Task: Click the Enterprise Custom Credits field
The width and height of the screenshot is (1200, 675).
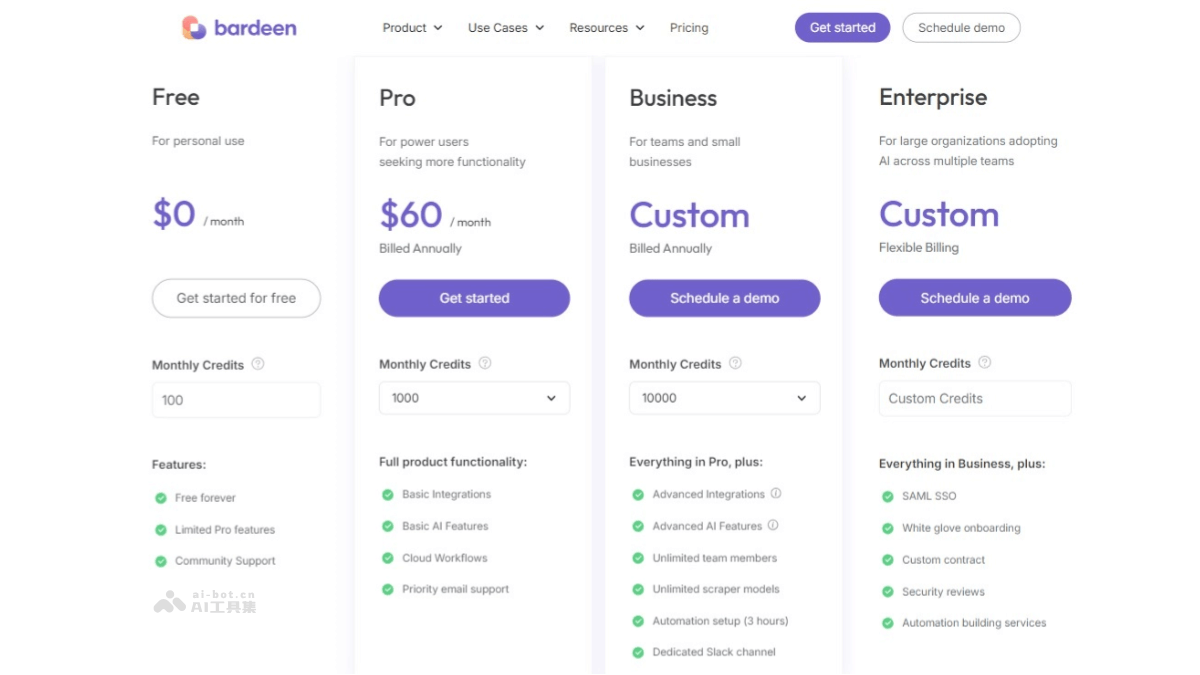Action: coord(974,398)
